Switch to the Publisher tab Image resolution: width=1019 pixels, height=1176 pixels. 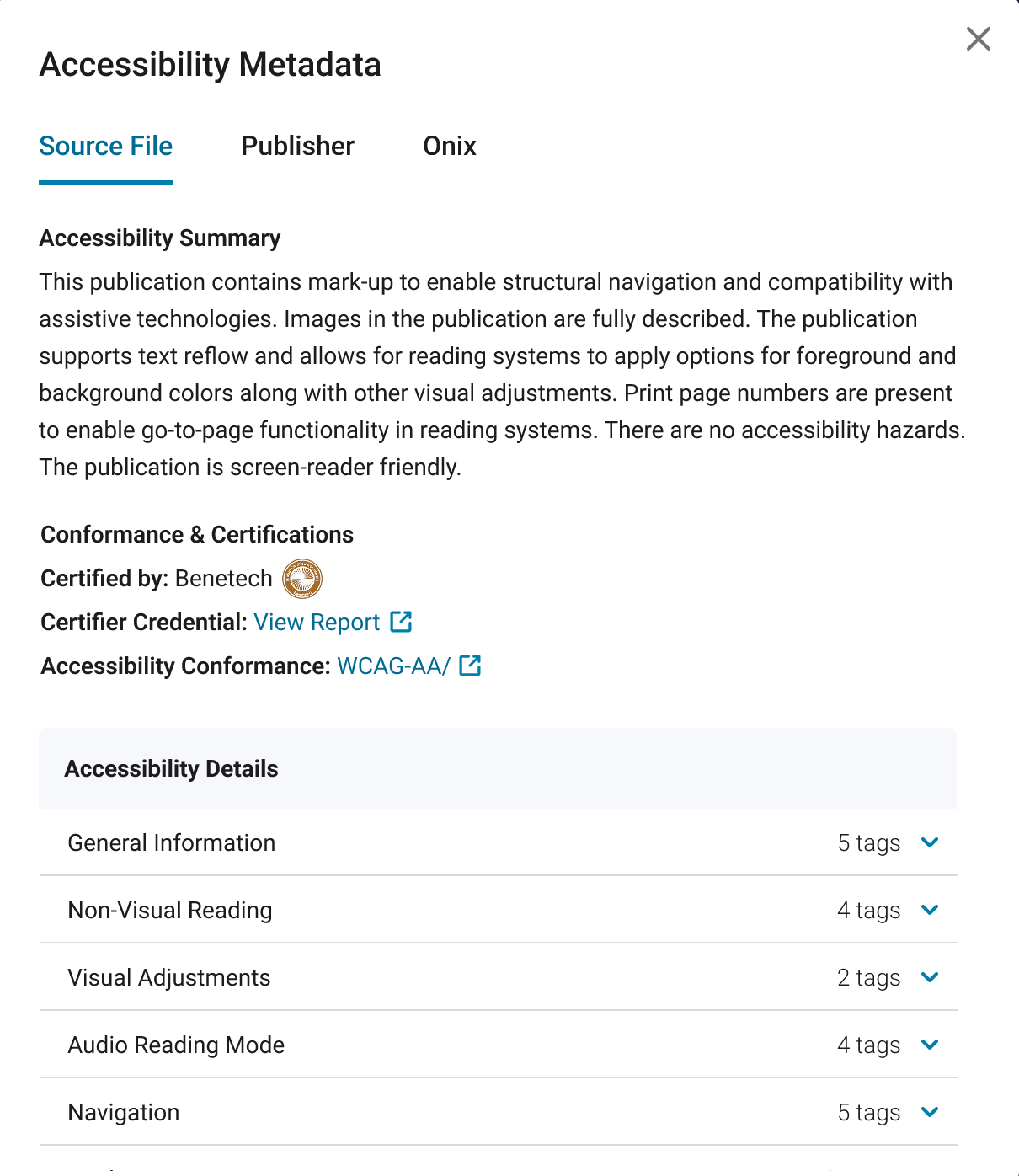[298, 146]
